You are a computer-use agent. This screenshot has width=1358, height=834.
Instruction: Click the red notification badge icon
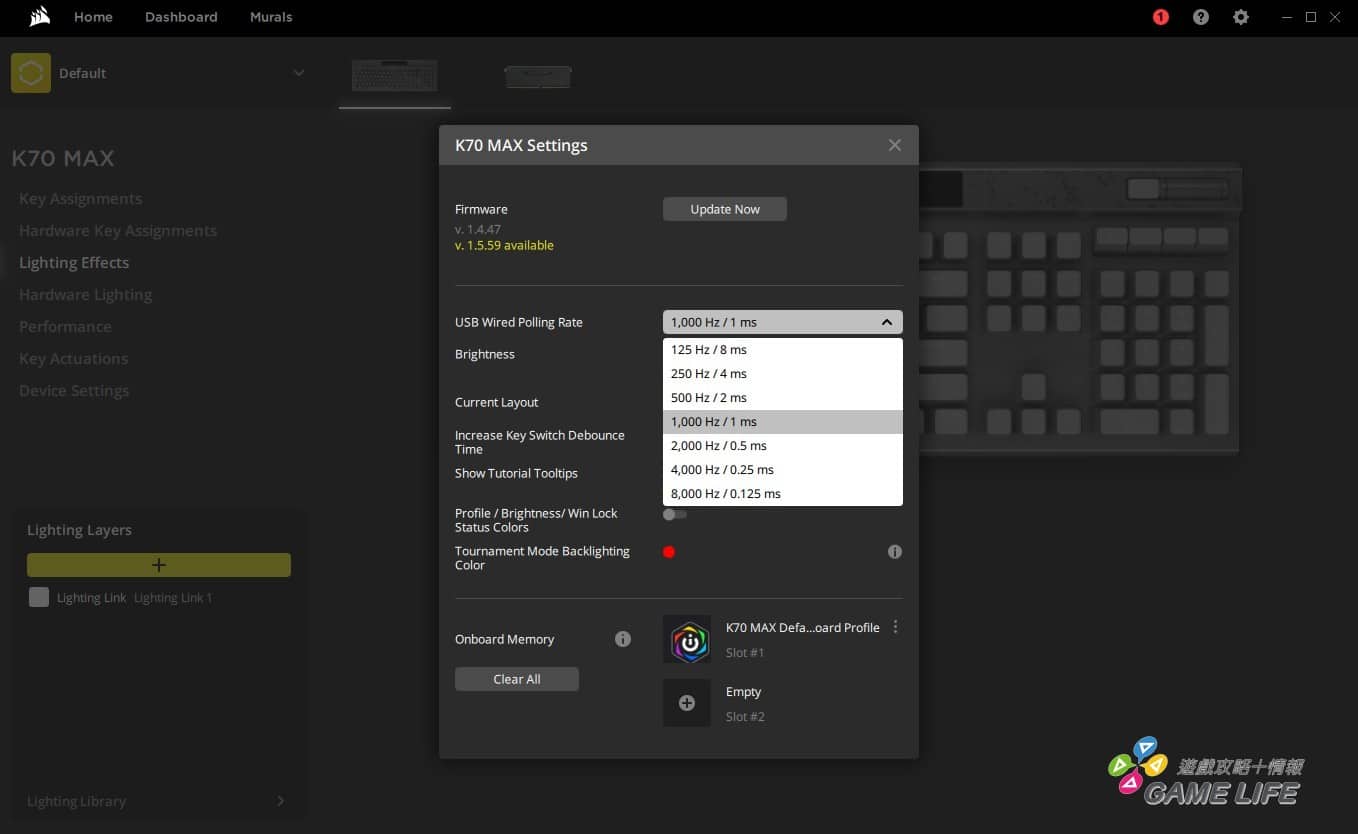click(x=1160, y=17)
